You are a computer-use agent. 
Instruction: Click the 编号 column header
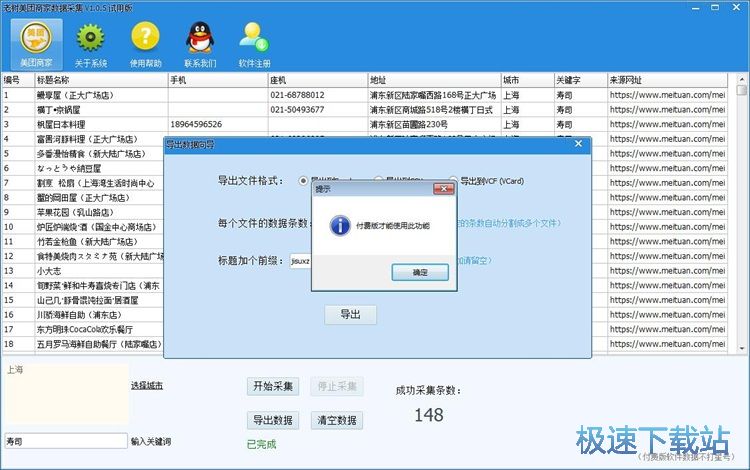[18, 80]
